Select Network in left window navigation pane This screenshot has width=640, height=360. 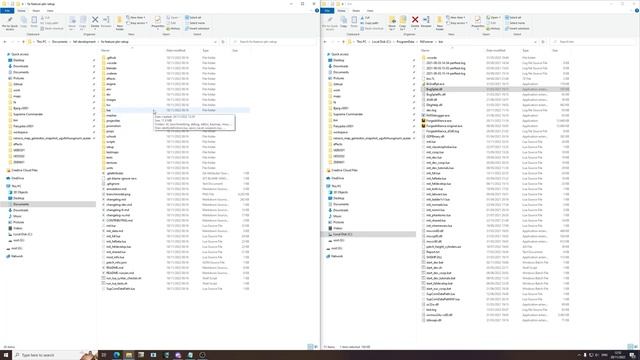click(x=17, y=256)
